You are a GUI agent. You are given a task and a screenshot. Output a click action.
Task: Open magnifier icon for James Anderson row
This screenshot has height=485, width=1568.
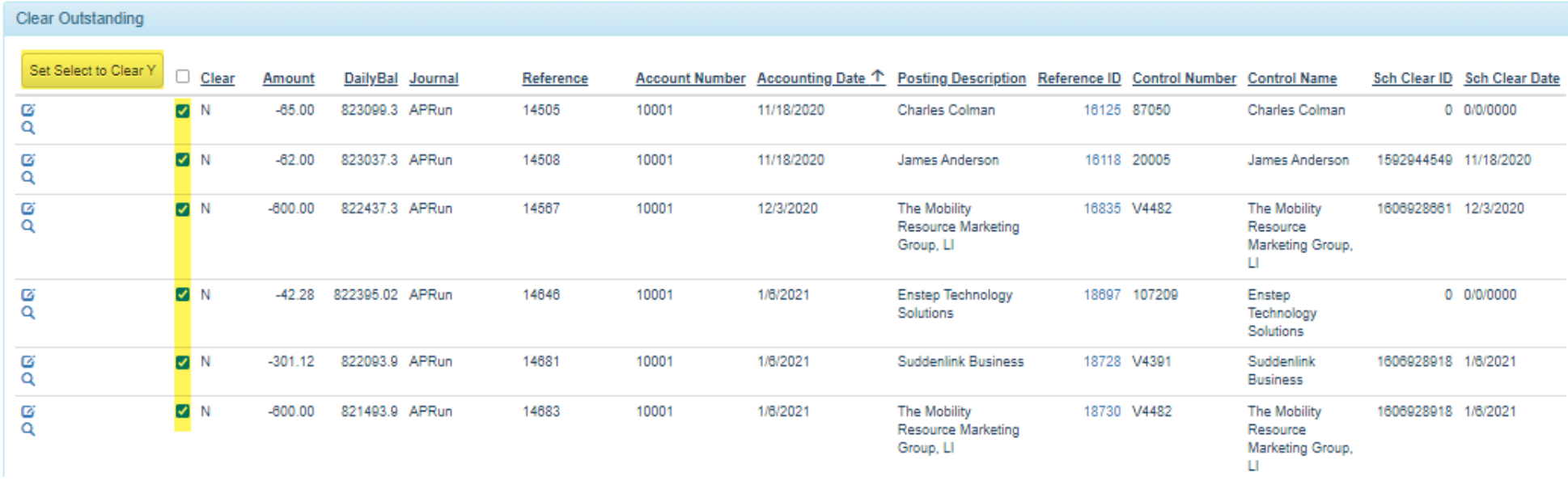[28, 178]
